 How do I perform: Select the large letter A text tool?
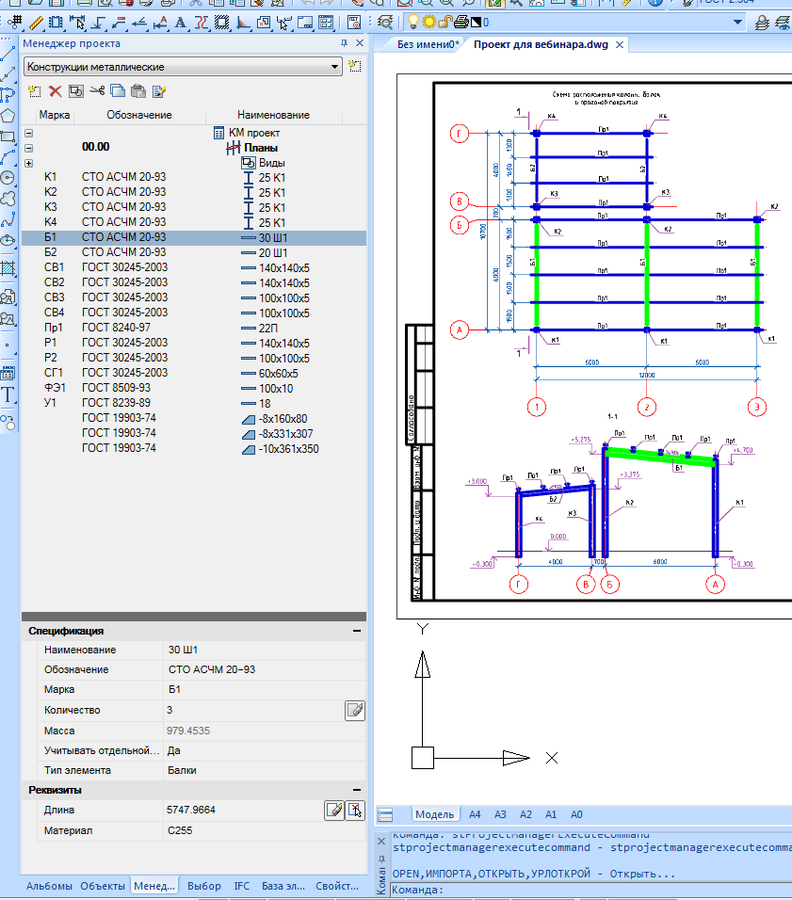pyautogui.click(x=180, y=22)
